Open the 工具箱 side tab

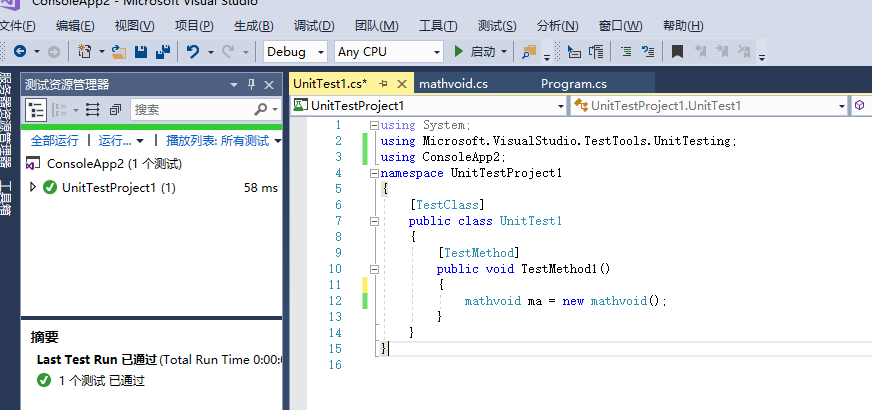6,198
